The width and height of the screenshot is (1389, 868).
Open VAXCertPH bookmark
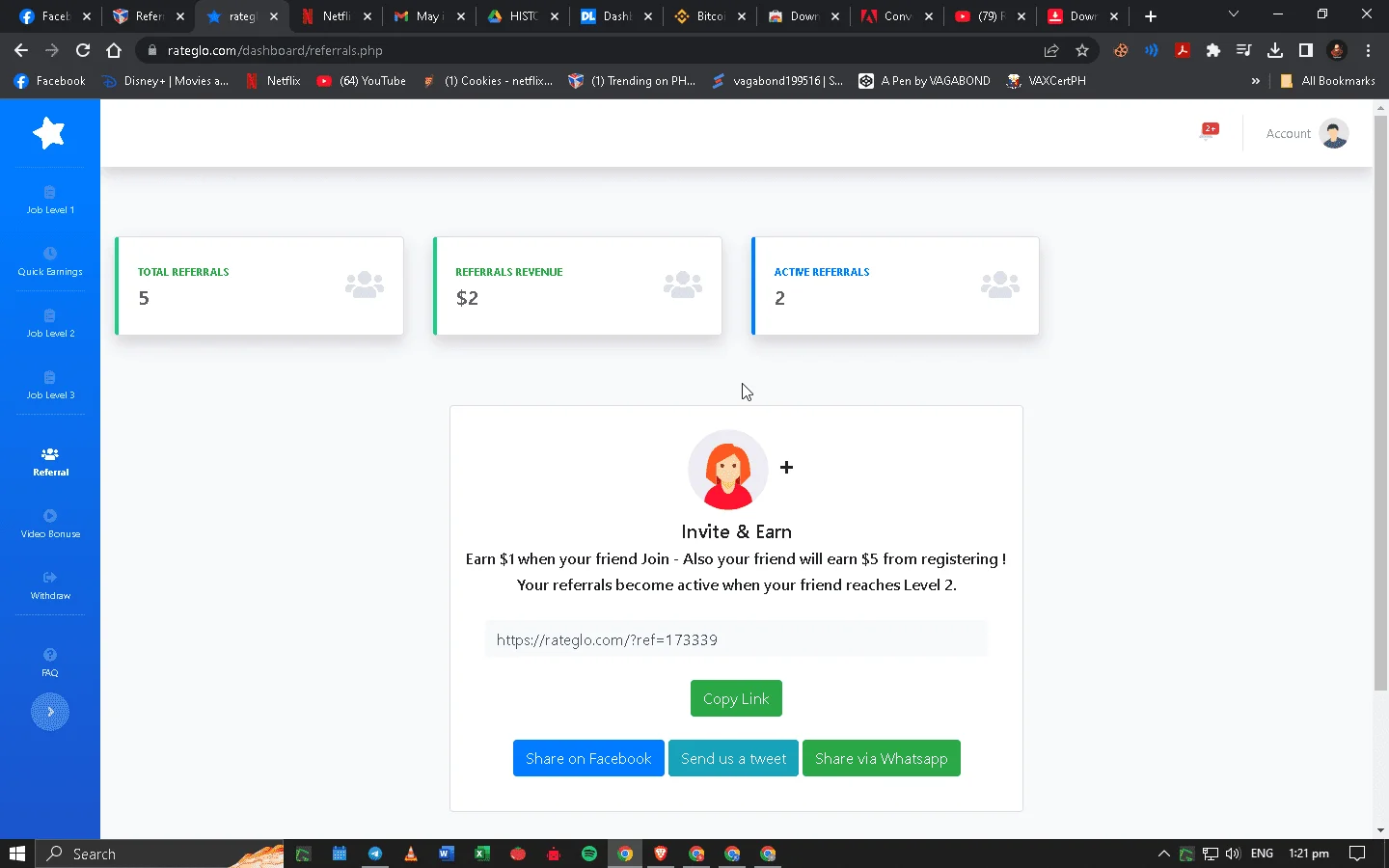(1047, 81)
